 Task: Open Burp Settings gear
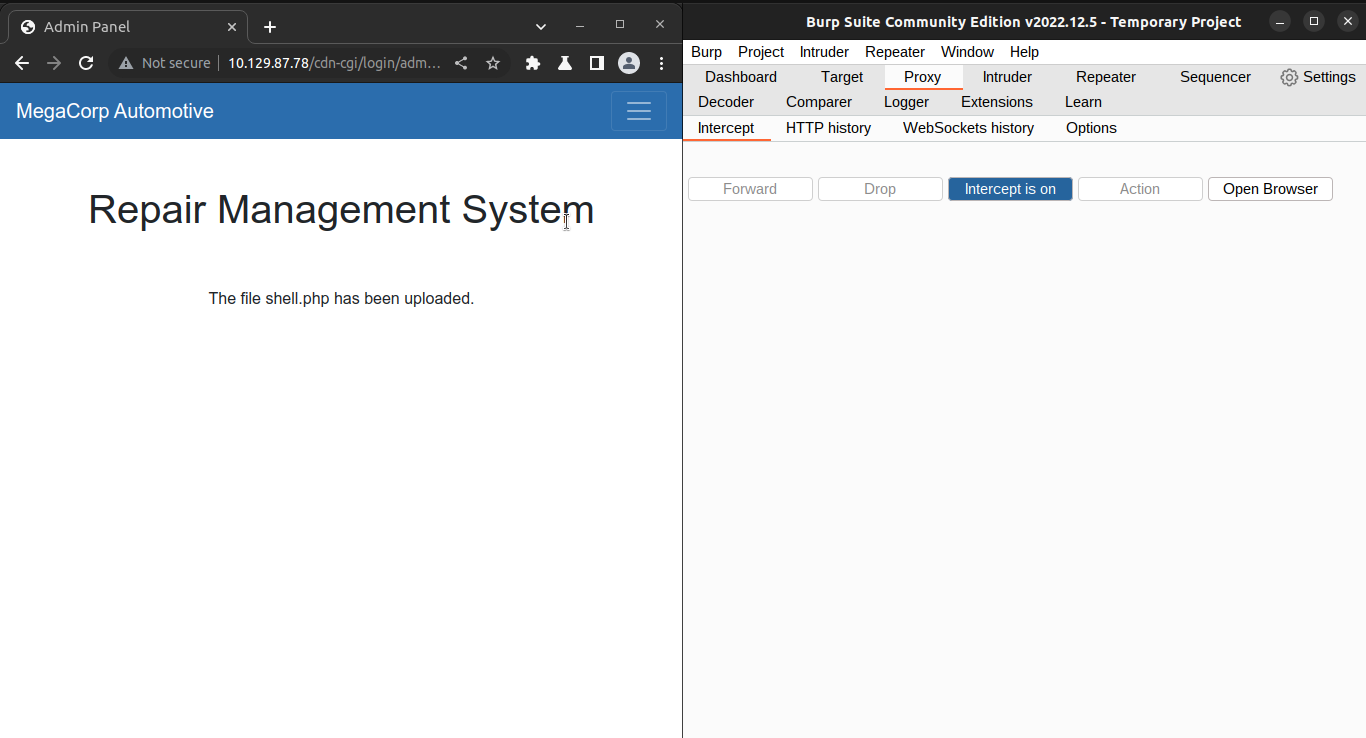click(x=1318, y=77)
